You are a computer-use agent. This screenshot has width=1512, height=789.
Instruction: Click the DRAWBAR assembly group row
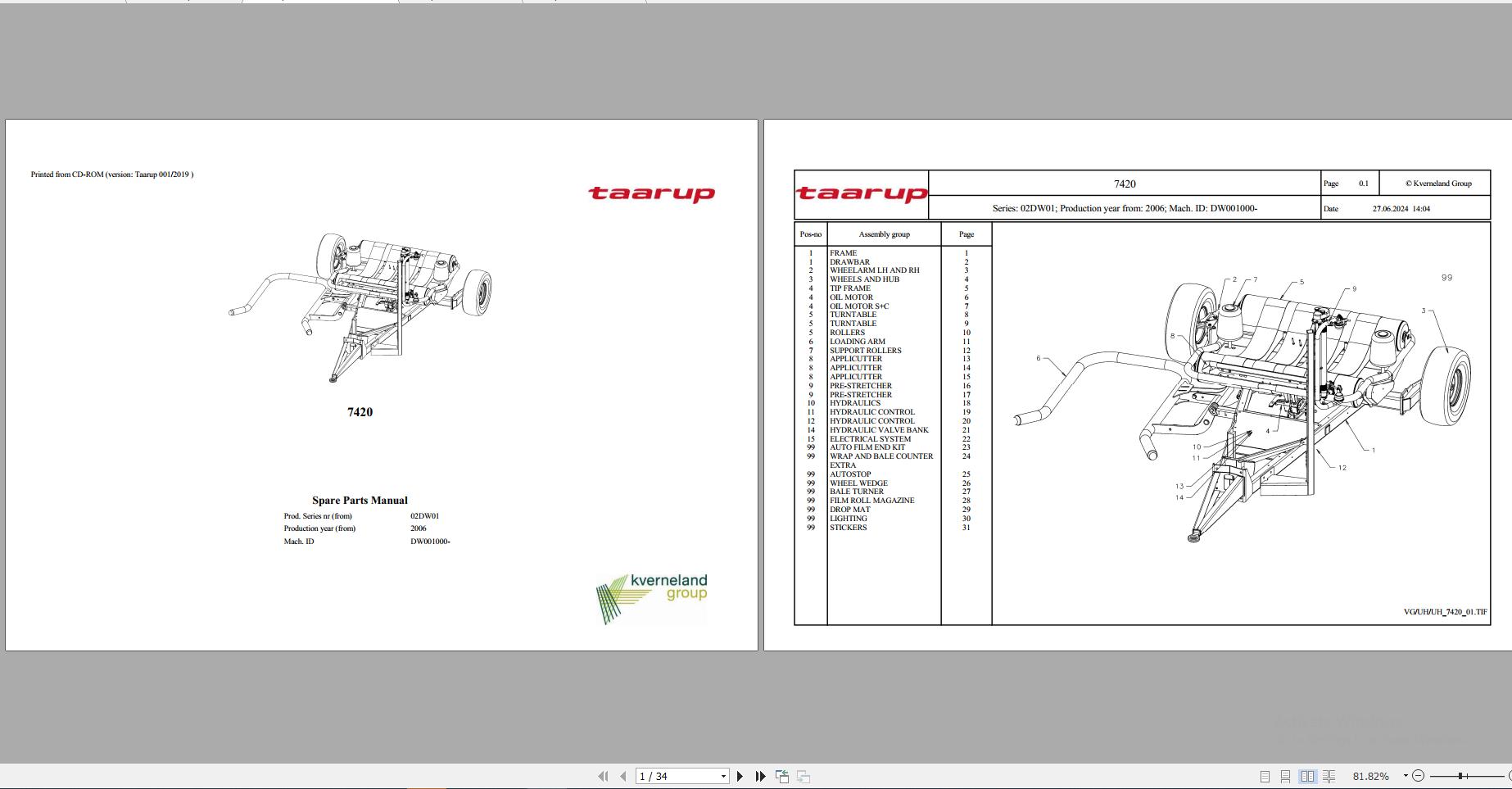click(849, 262)
